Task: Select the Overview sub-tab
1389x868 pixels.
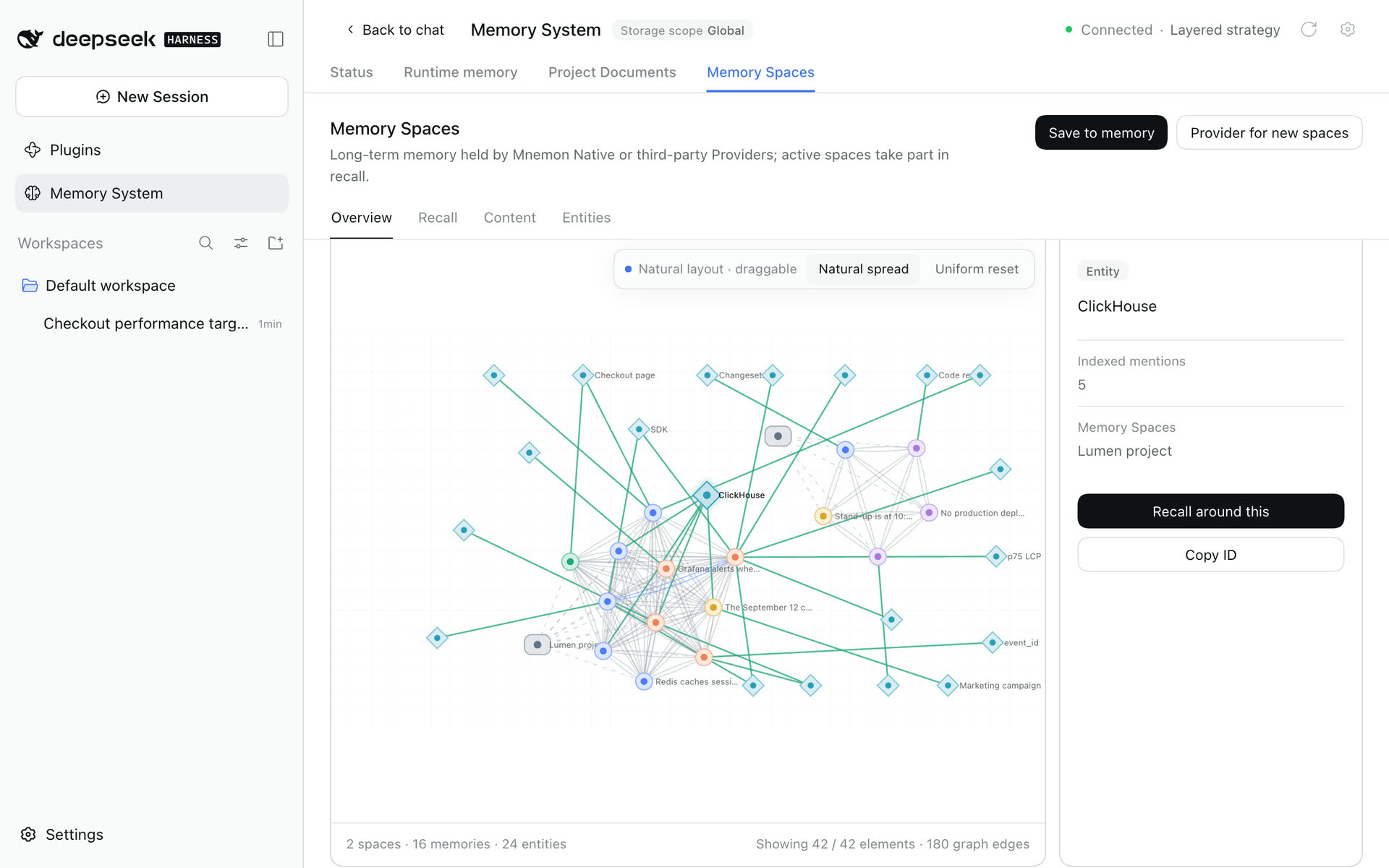Action: pos(362,218)
